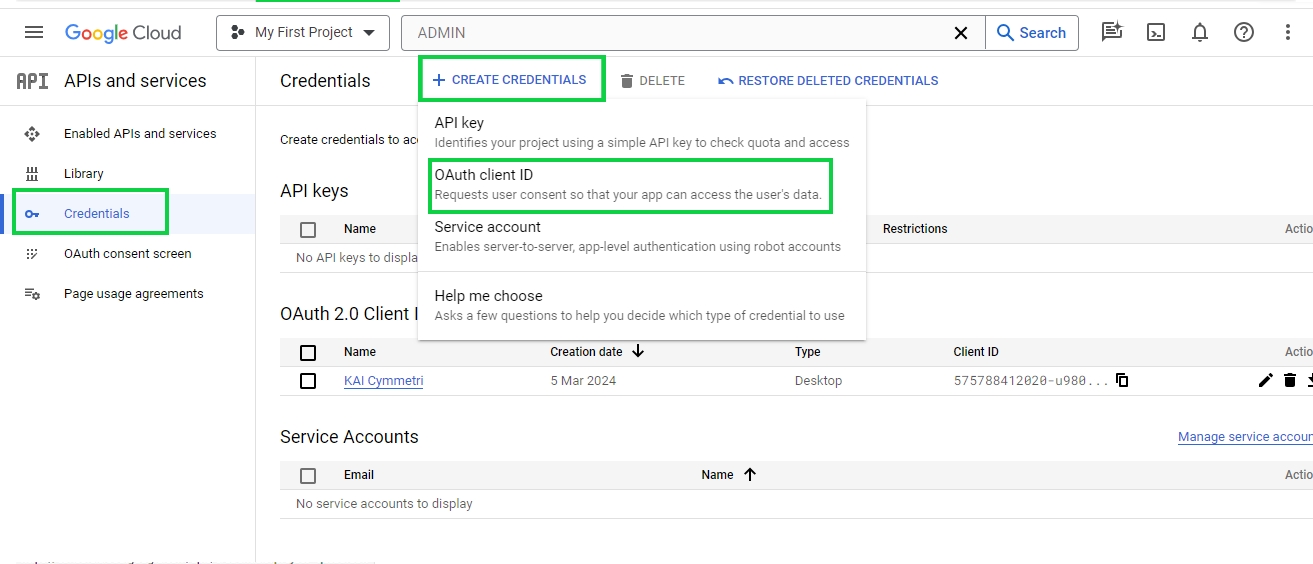Screen dimensions: 1313x564
Task: Open the notifications bell
Action: click(1199, 32)
